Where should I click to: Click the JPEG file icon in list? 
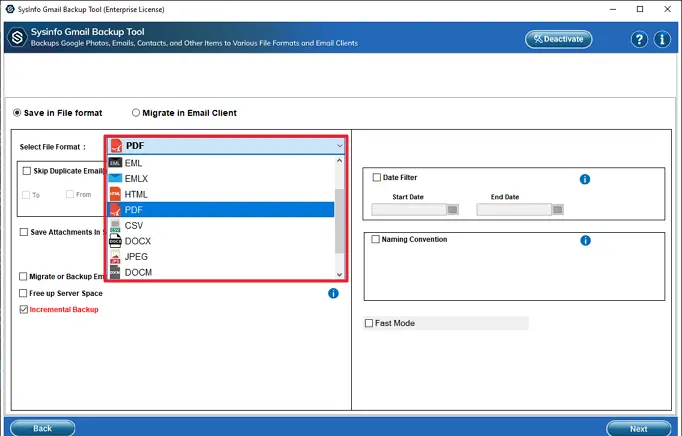click(115, 257)
